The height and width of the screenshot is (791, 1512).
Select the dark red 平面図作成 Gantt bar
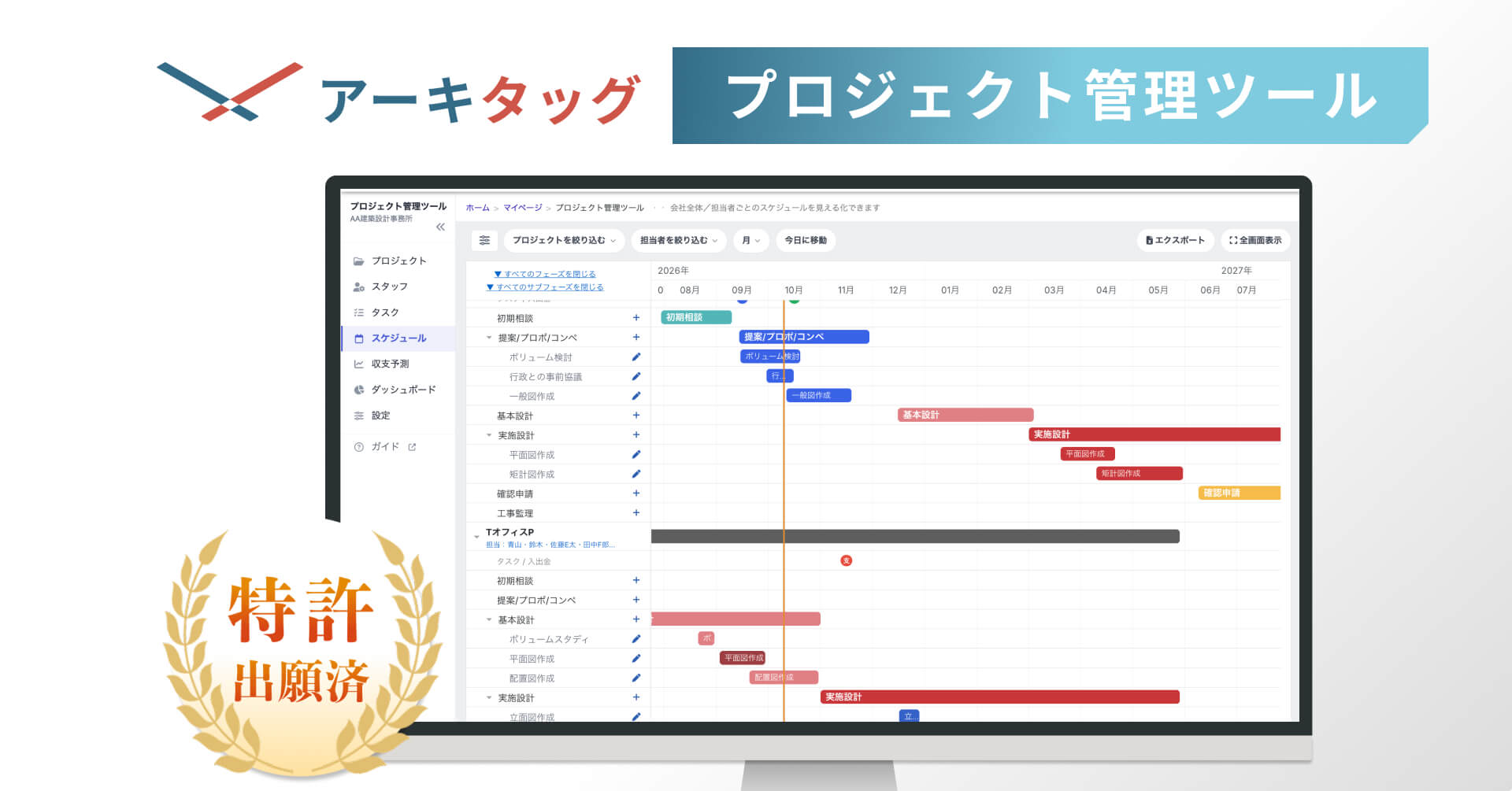coord(743,657)
